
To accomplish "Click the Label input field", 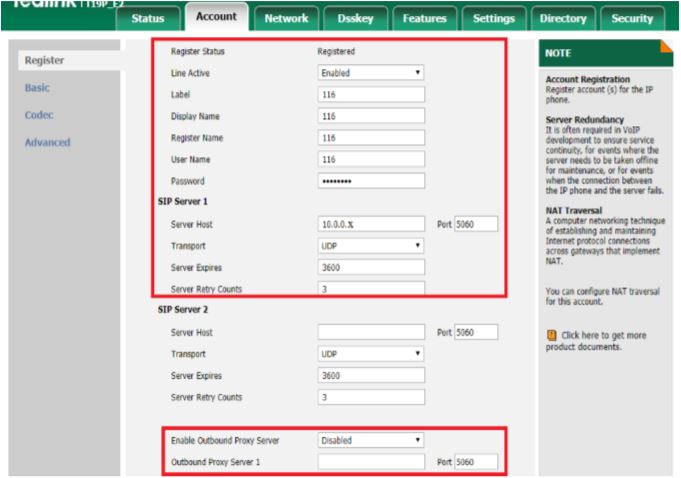I will (x=371, y=95).
